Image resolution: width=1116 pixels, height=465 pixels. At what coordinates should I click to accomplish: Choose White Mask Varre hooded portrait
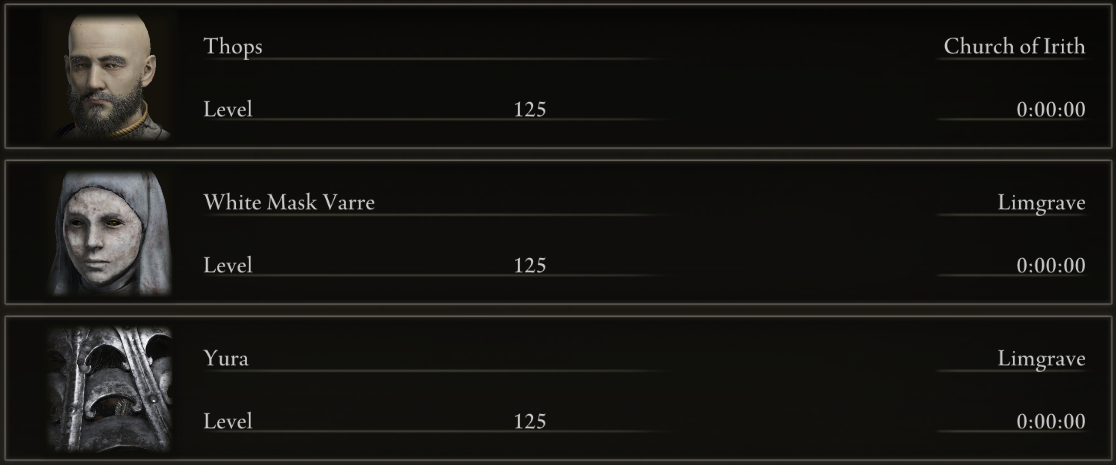[x=110, y=232]
